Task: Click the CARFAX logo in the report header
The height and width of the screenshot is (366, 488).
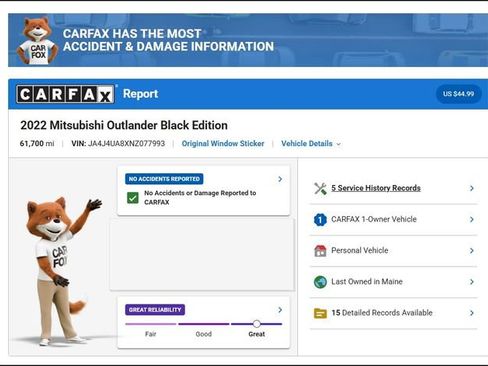Action: coord(65,94)
